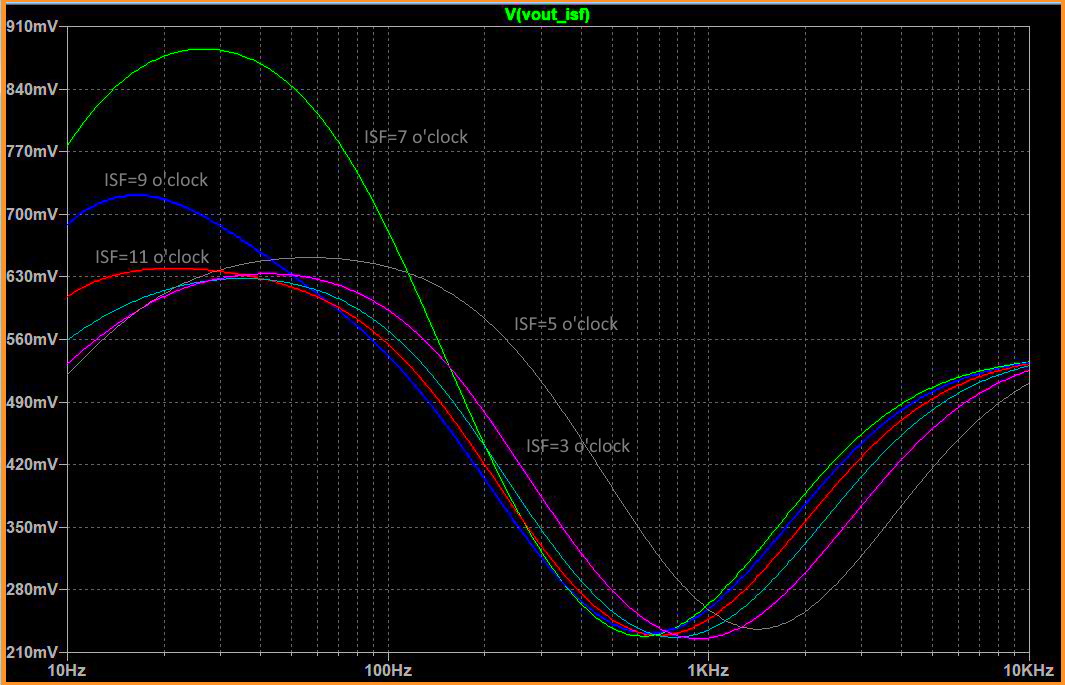1065x685 pixels.
Task: Click the 700mV vertical axis label
Action: [32, 215]
